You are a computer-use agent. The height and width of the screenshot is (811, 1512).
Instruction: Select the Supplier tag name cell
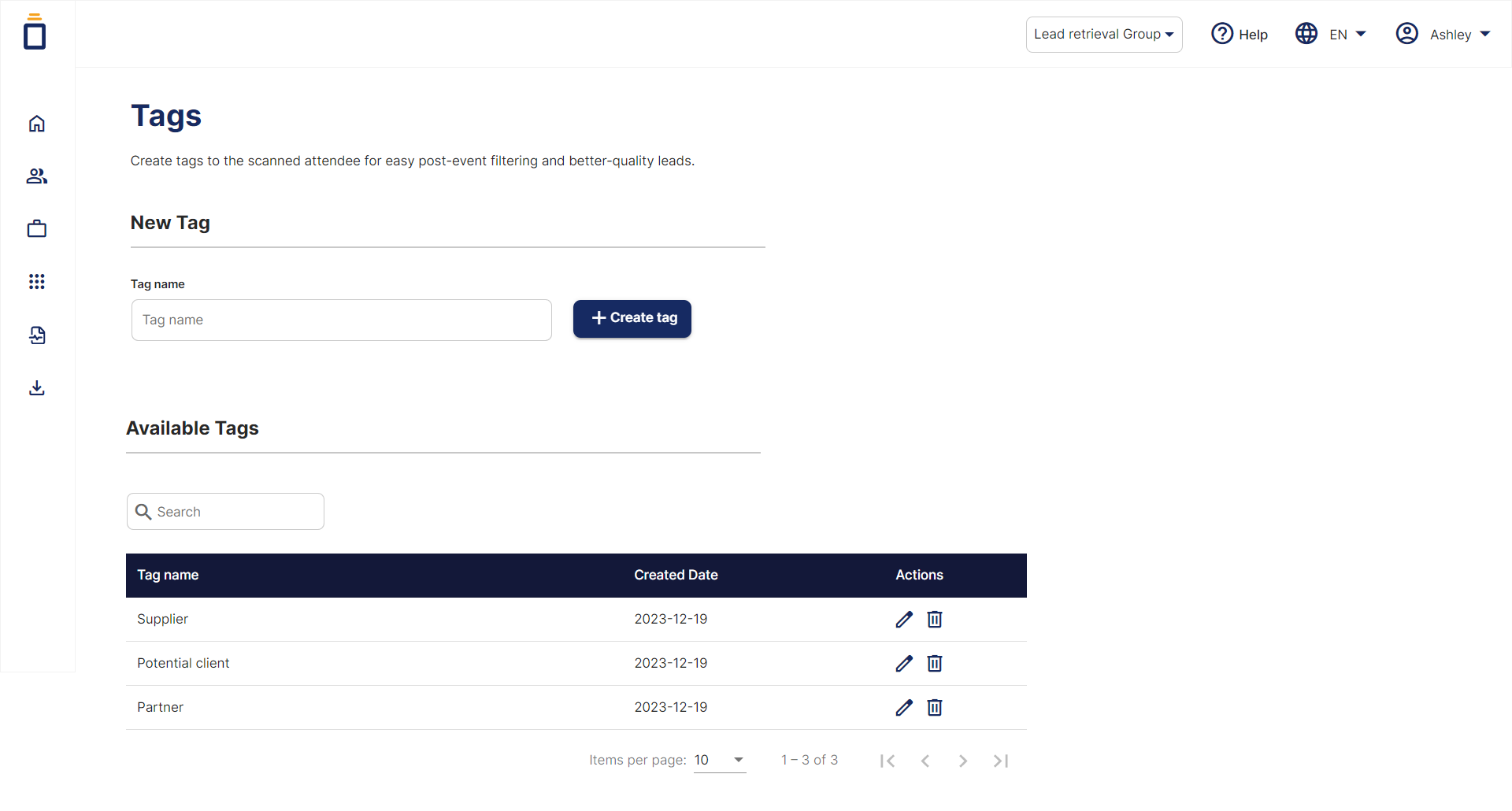coord(162,619)
